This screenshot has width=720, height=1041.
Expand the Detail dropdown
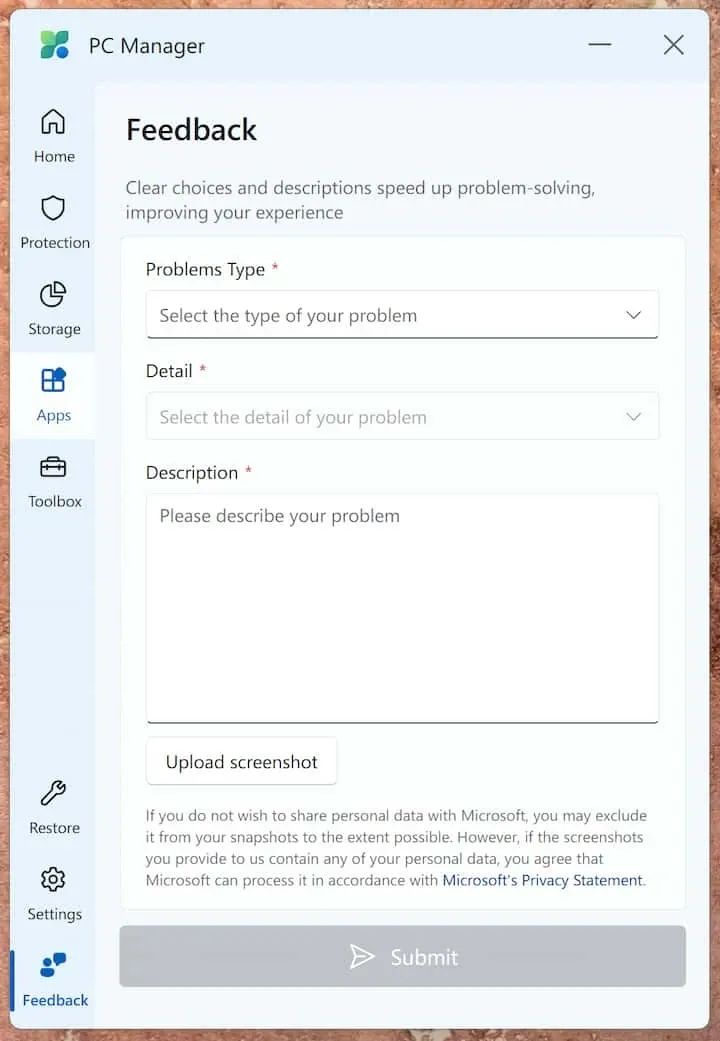click(x=403, y=416)
